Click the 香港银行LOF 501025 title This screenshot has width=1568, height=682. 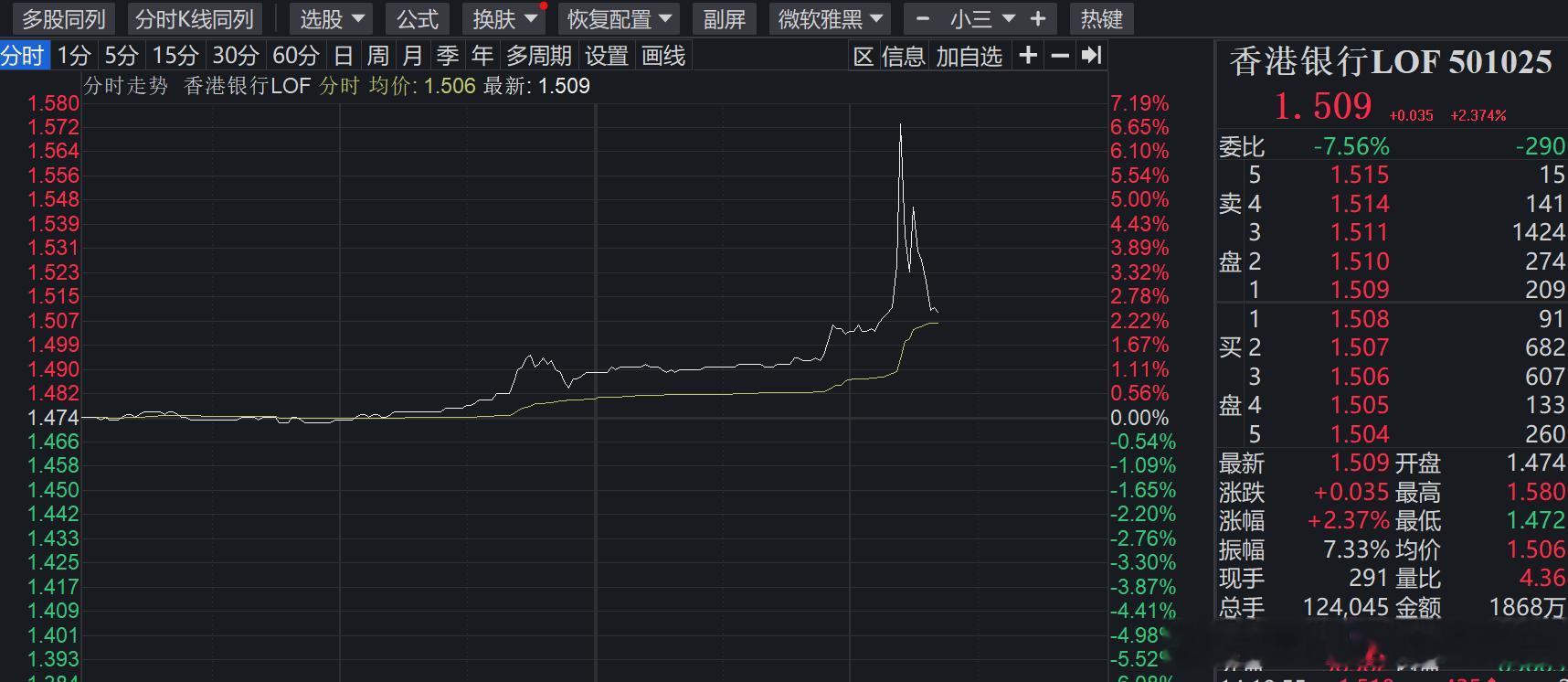point(1390,62)
